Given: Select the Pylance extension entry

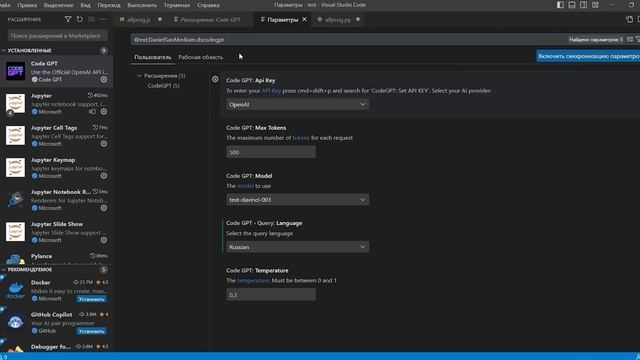Looking at the screenshot, I should point(56,258).
